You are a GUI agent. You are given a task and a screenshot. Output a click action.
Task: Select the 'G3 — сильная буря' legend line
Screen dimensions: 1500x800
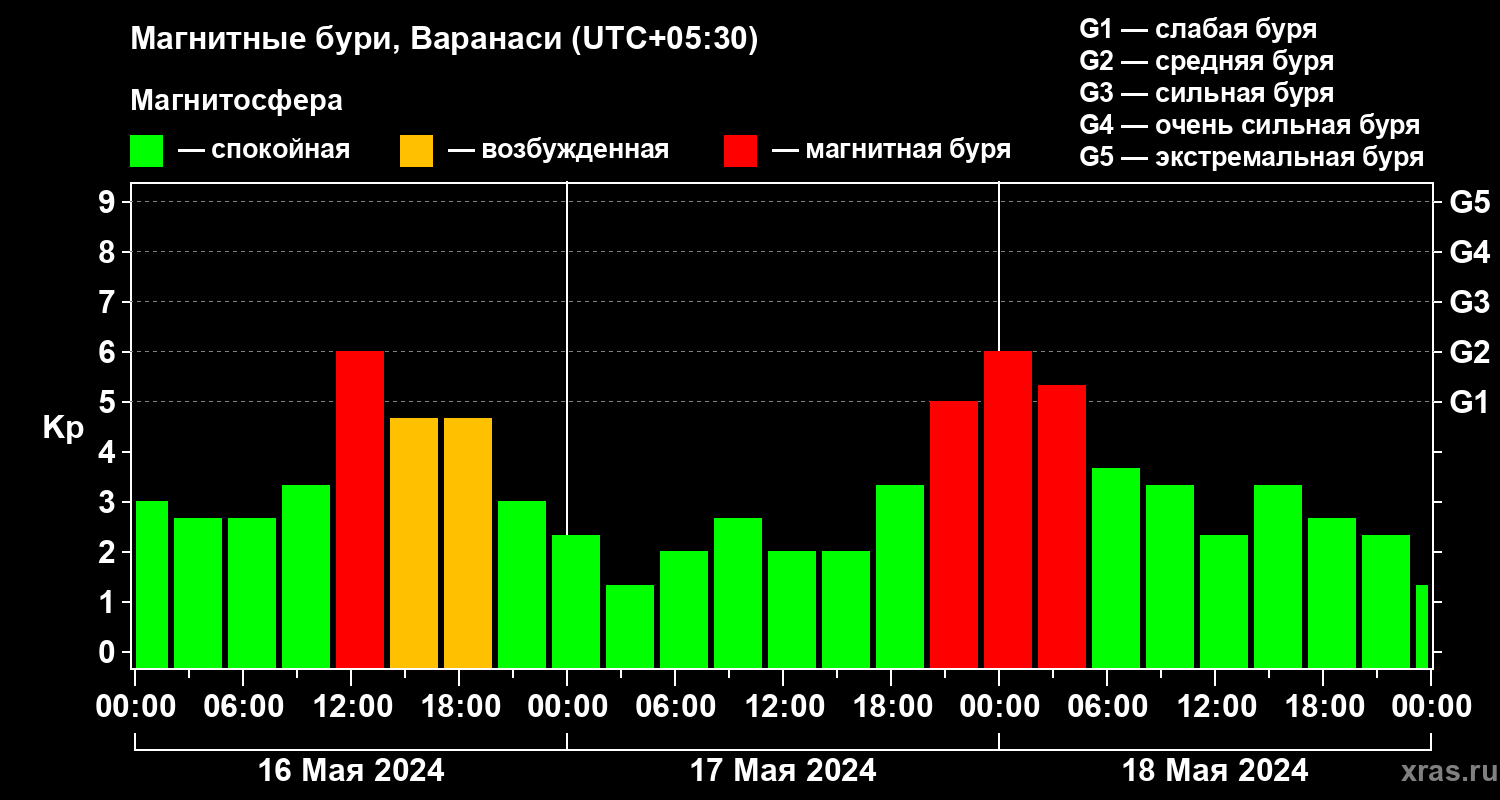tap(1206, 93)
